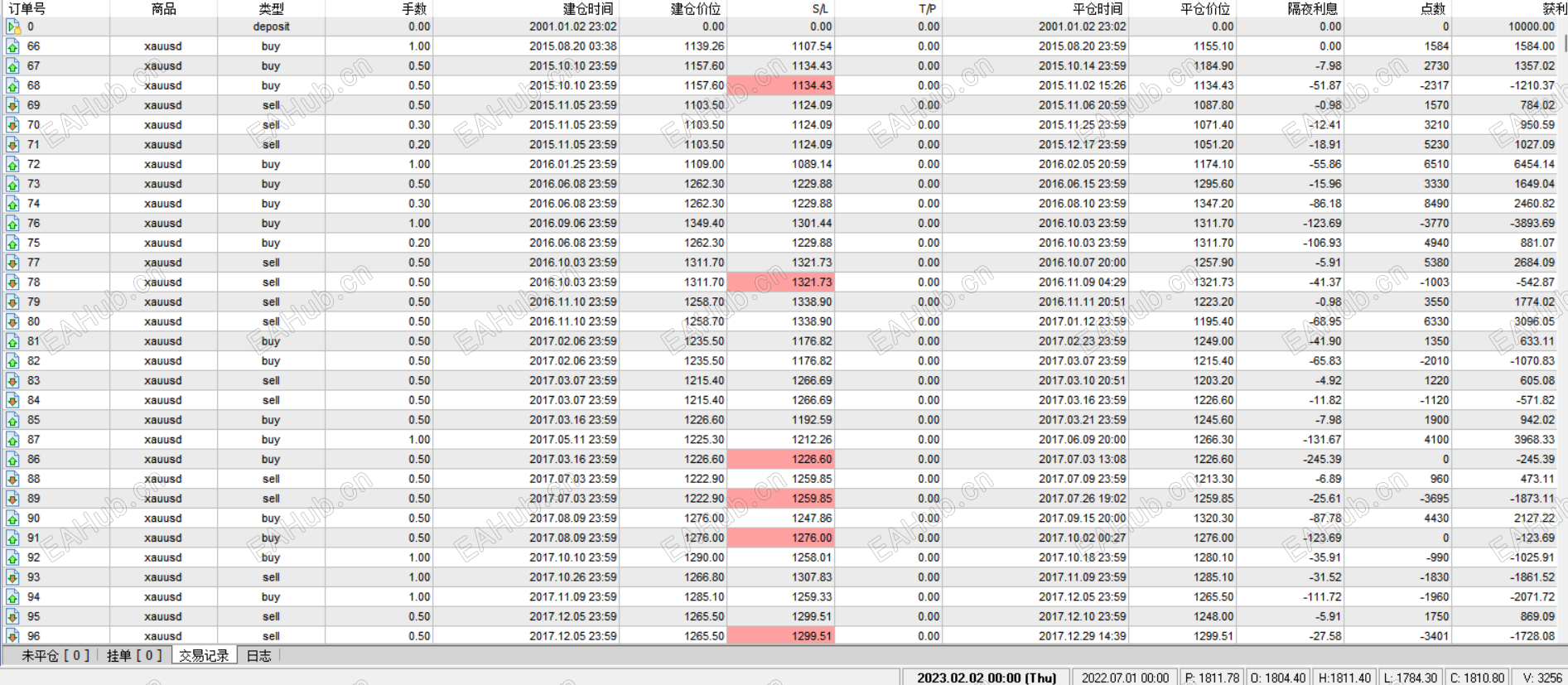Click the buy icon of order 81
1568x685 pixels.
click(12, 341)
